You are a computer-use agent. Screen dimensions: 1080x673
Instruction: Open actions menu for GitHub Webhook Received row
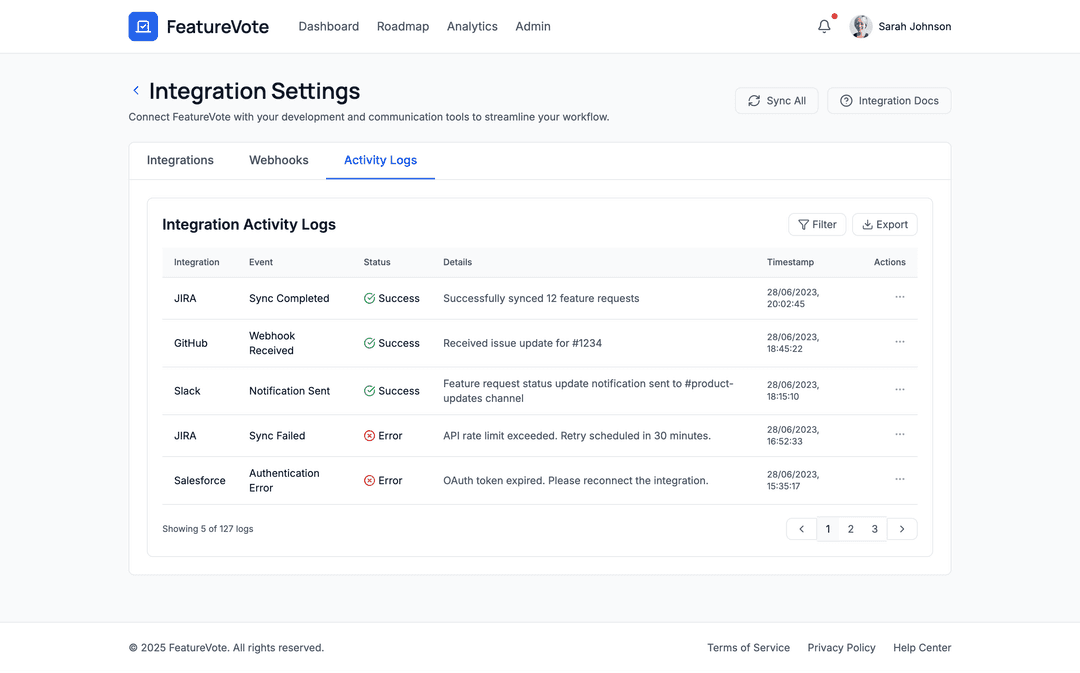(x=899, y=343)
